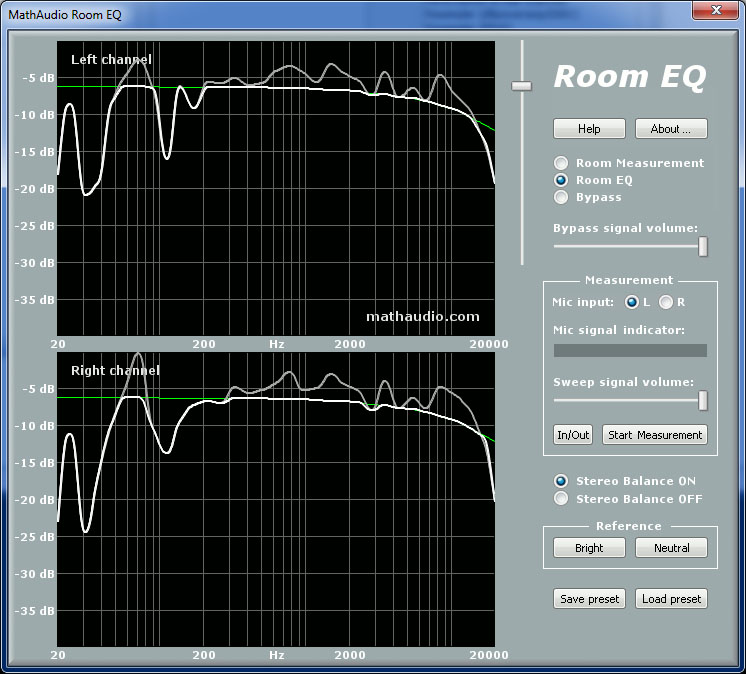
Task: Click the Left channel label
Action: tap(111, 59)
